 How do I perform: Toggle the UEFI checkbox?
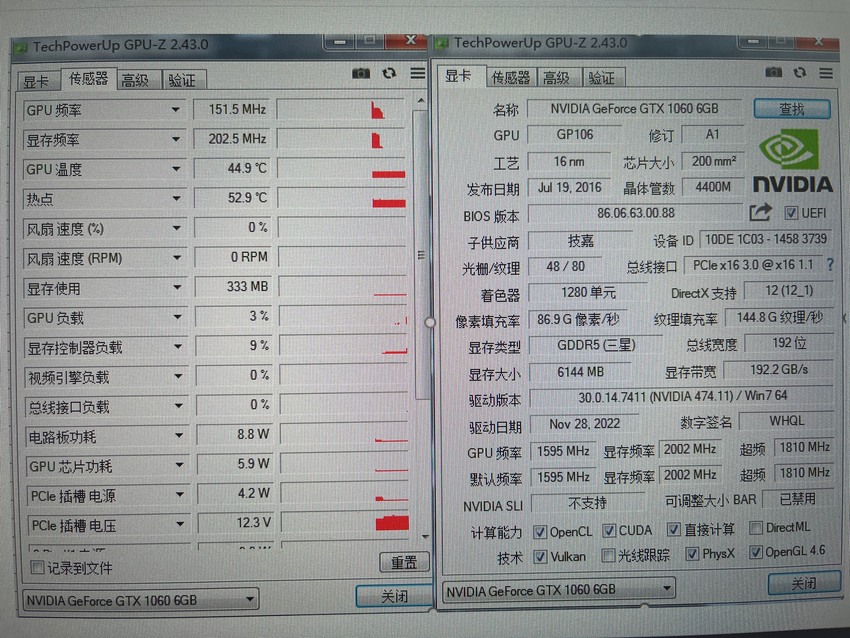791,212
